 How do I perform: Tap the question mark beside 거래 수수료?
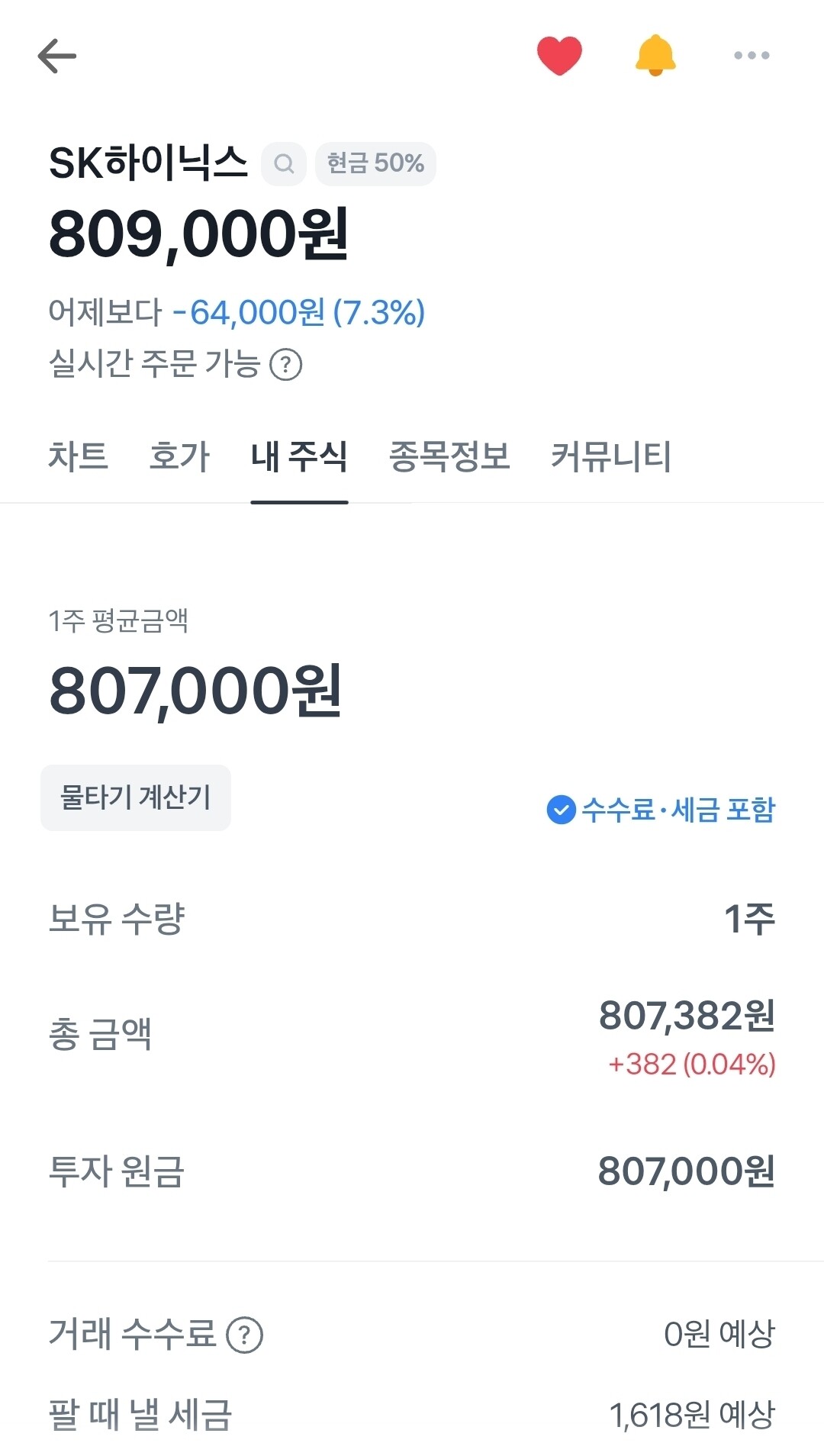(245, 1335)
